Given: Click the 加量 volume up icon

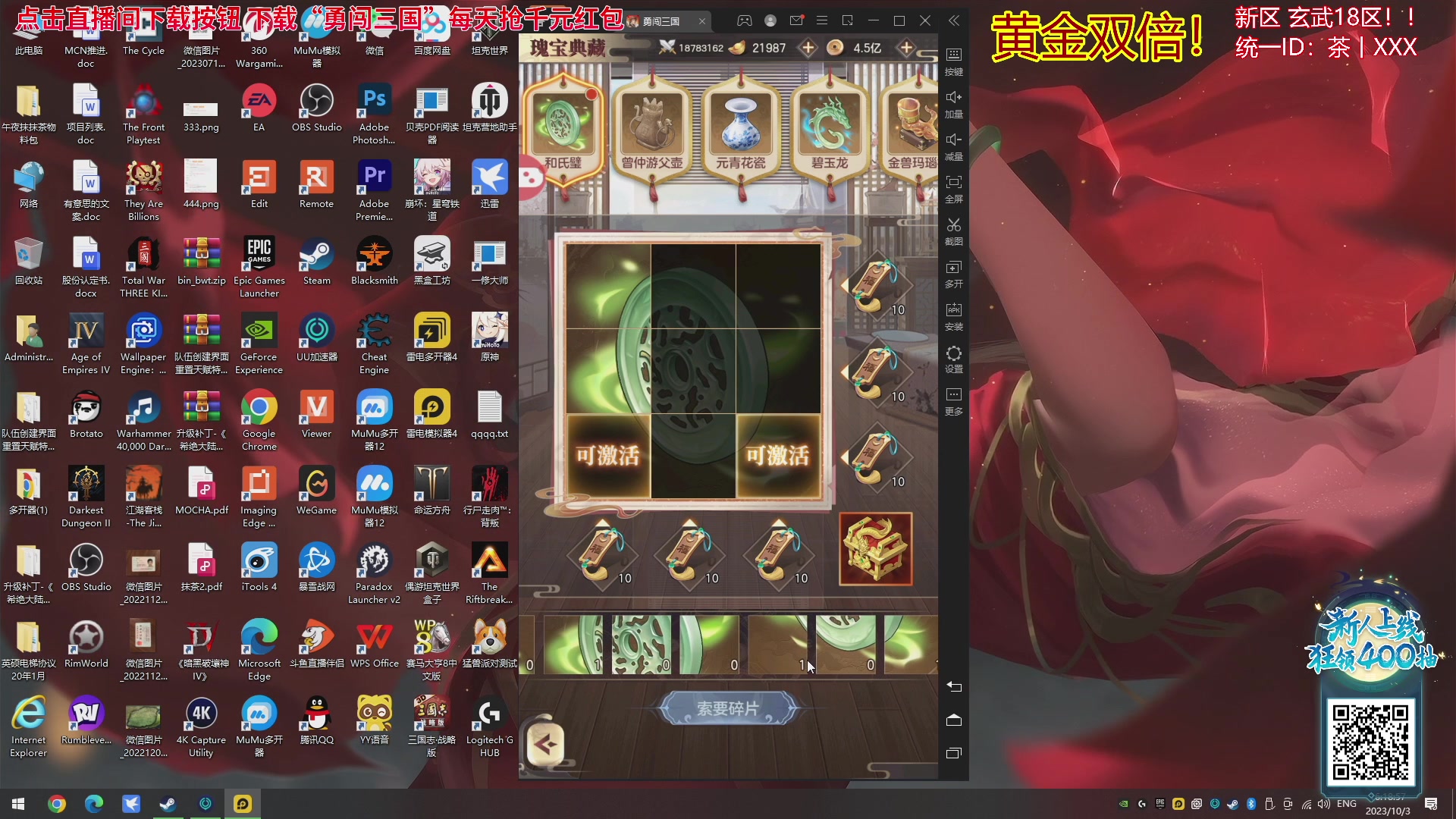Looking at the screenshot, I should [954, 104].
